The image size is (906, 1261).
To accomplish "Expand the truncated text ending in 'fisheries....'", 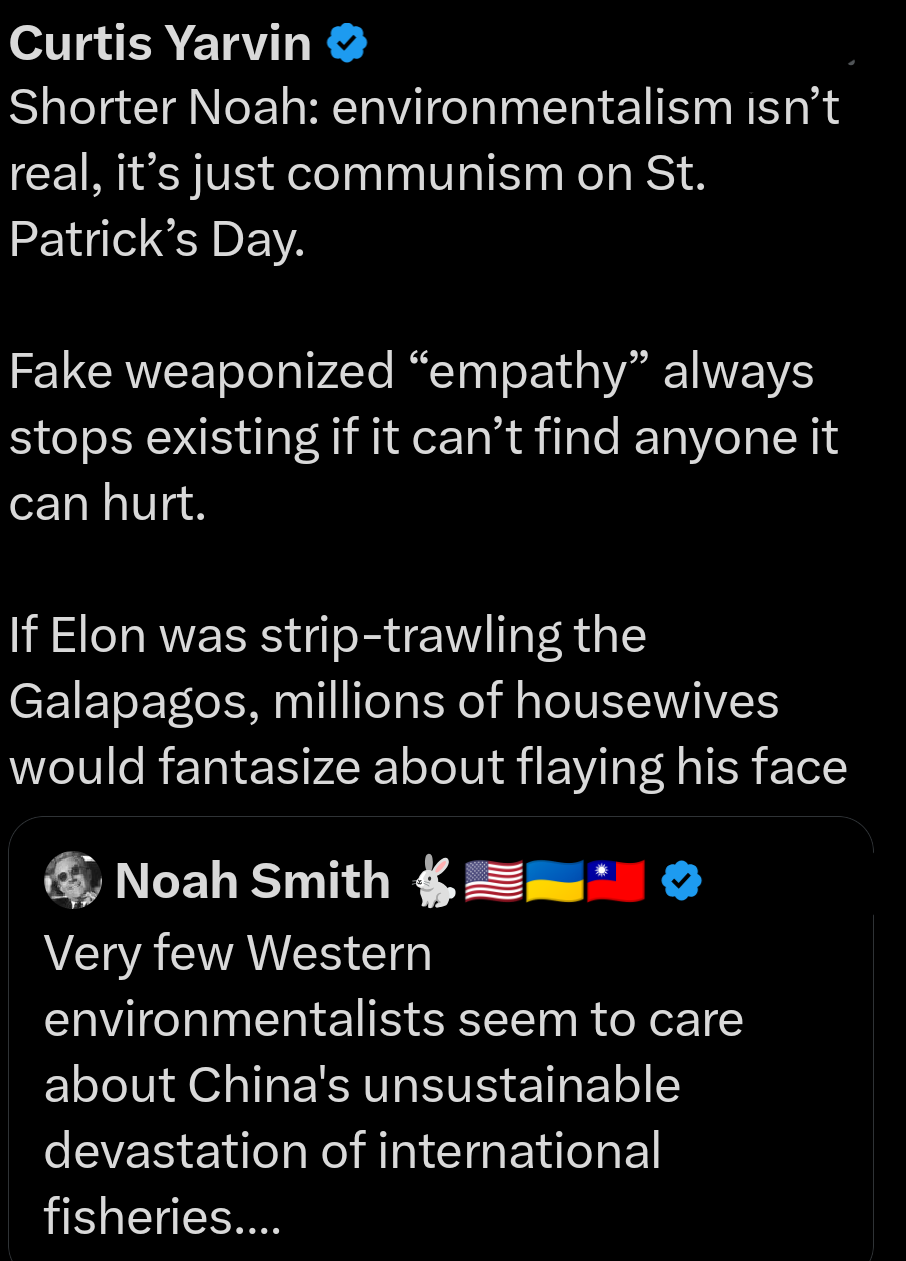I will (160, 1215).
